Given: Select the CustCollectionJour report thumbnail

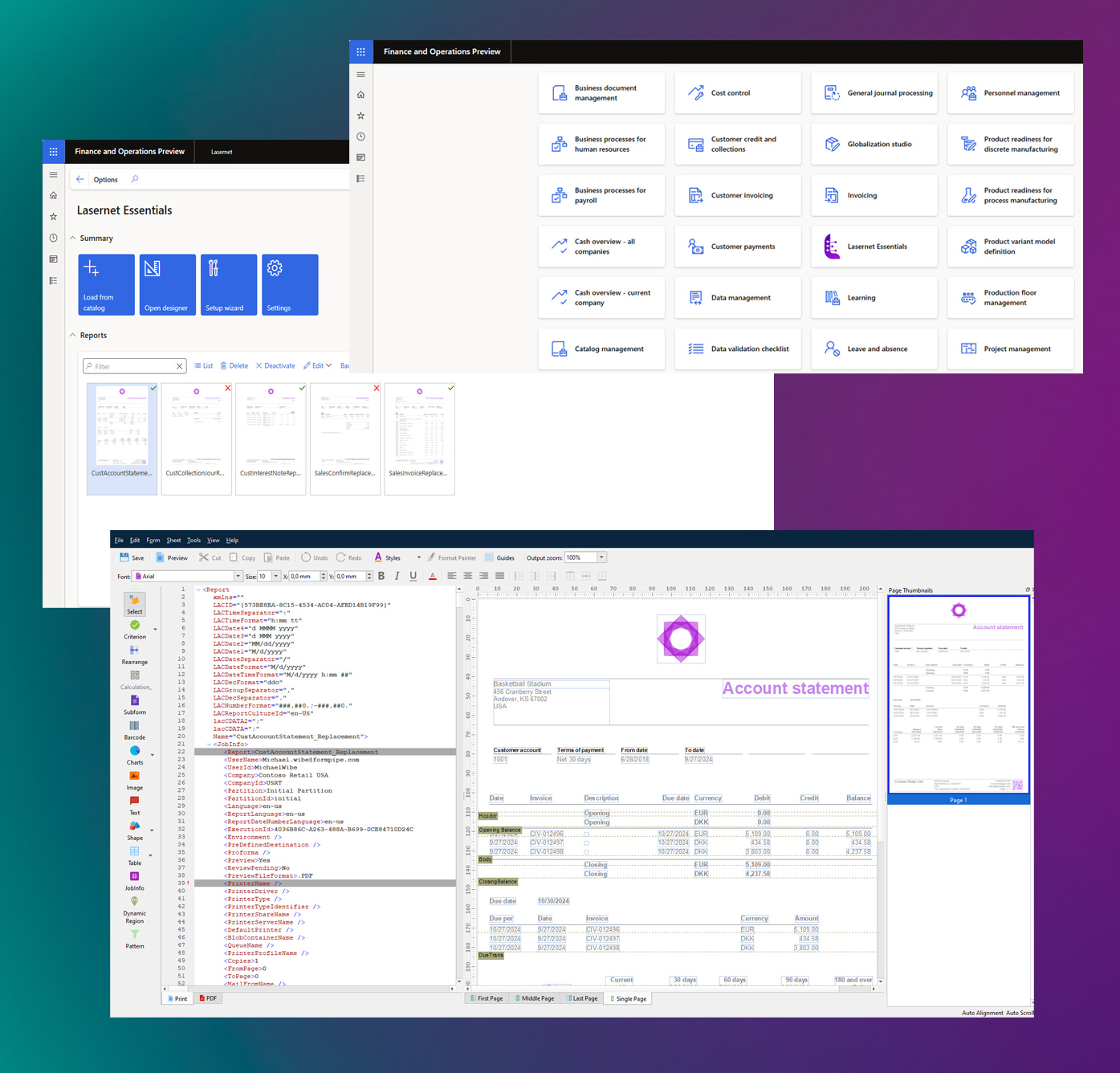Looking at the screenshot, I should tap(196, 438).
